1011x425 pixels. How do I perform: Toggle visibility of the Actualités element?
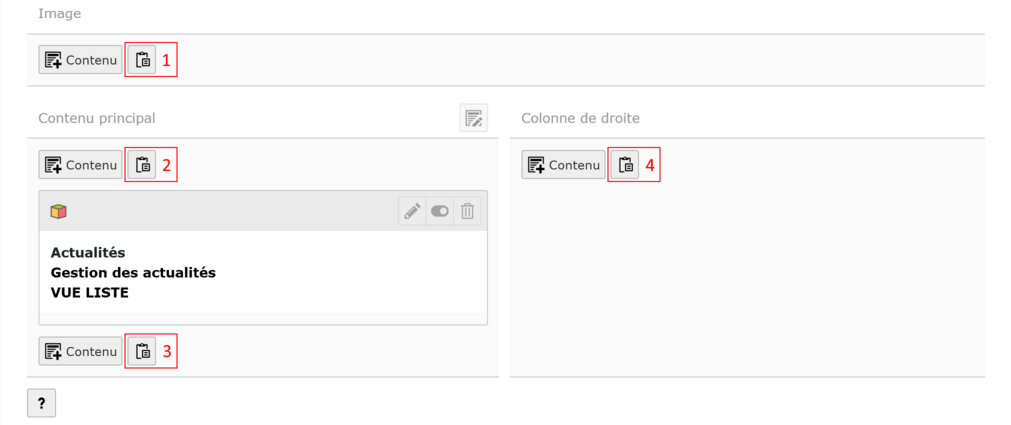pos(440,211)
